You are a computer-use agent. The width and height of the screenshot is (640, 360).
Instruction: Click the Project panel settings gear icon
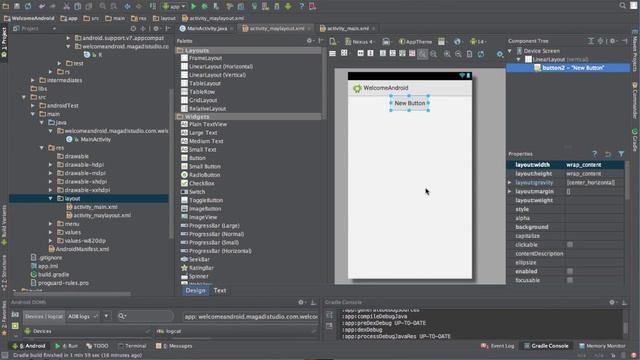click(x=156, y=29)
